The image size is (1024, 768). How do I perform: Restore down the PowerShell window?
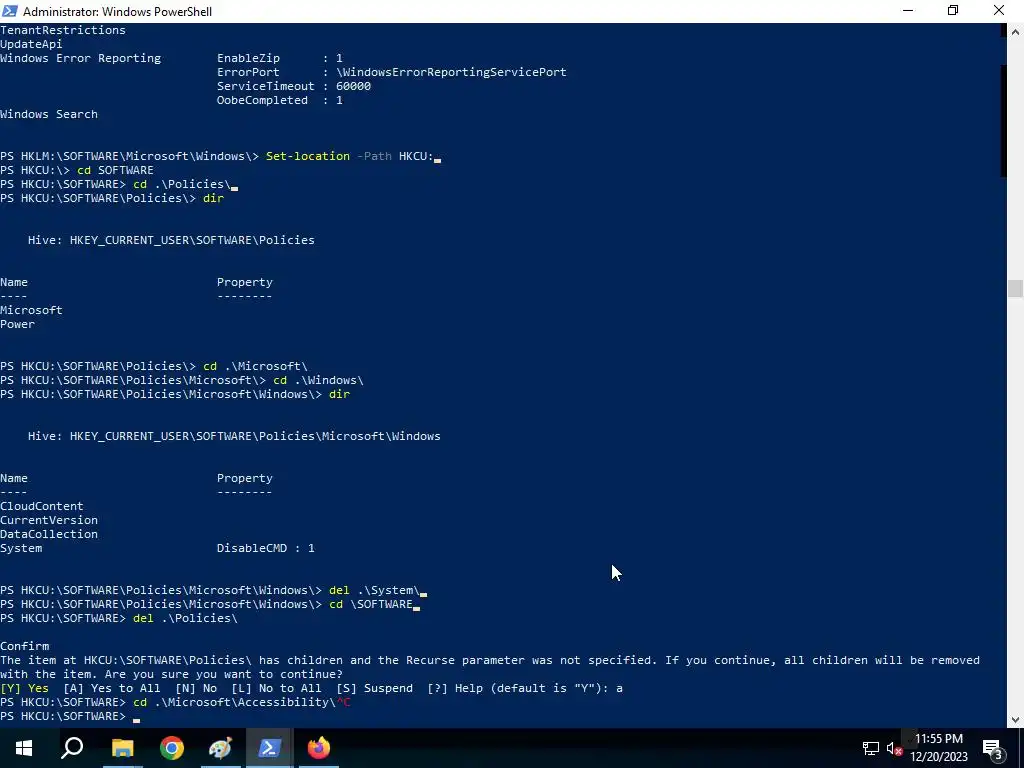tap(953, 11)
